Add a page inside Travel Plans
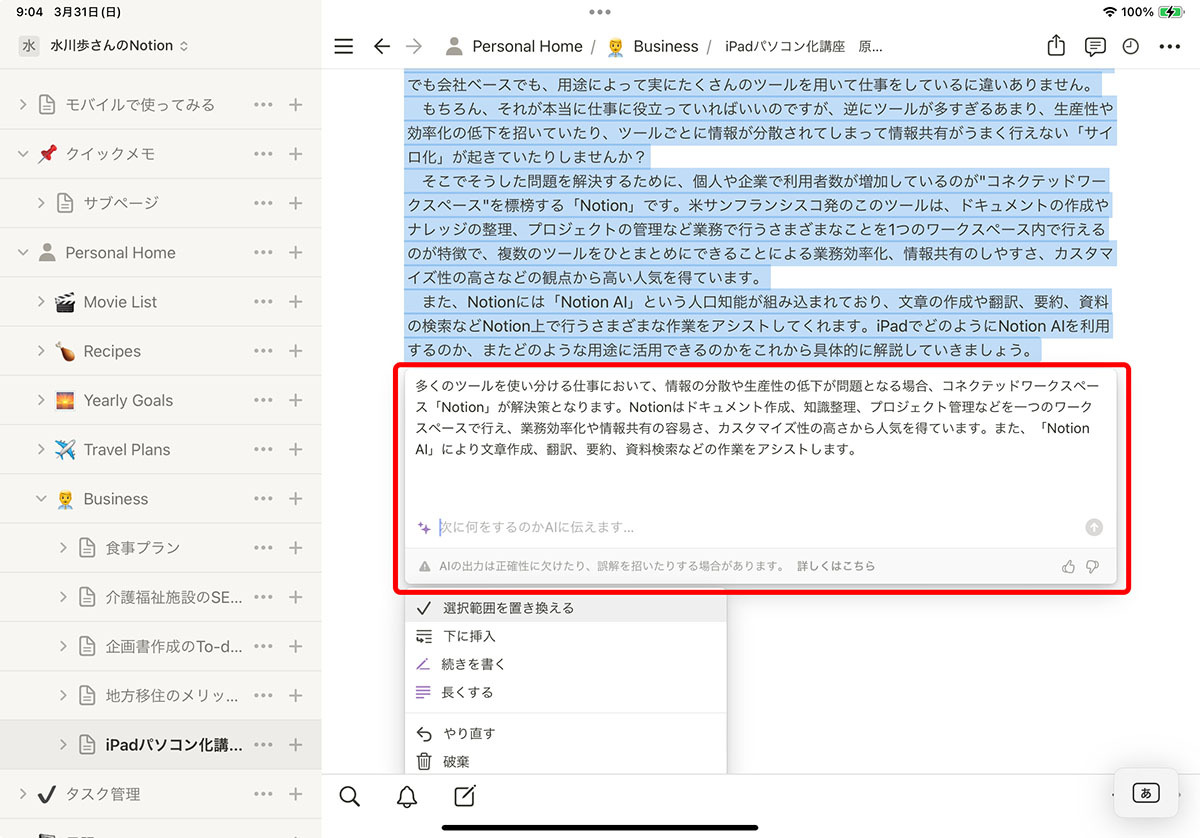 pyautogui.click(x=296, y=449)
